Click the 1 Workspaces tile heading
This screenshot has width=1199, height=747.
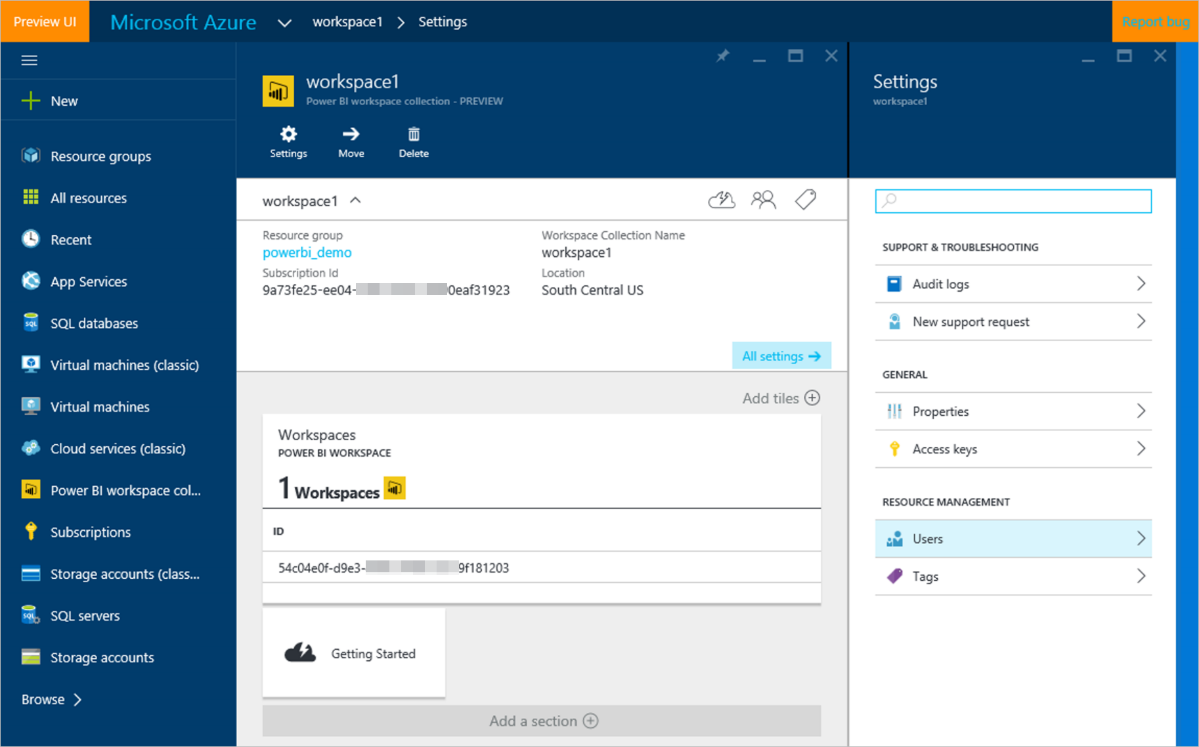coord(329,489)
